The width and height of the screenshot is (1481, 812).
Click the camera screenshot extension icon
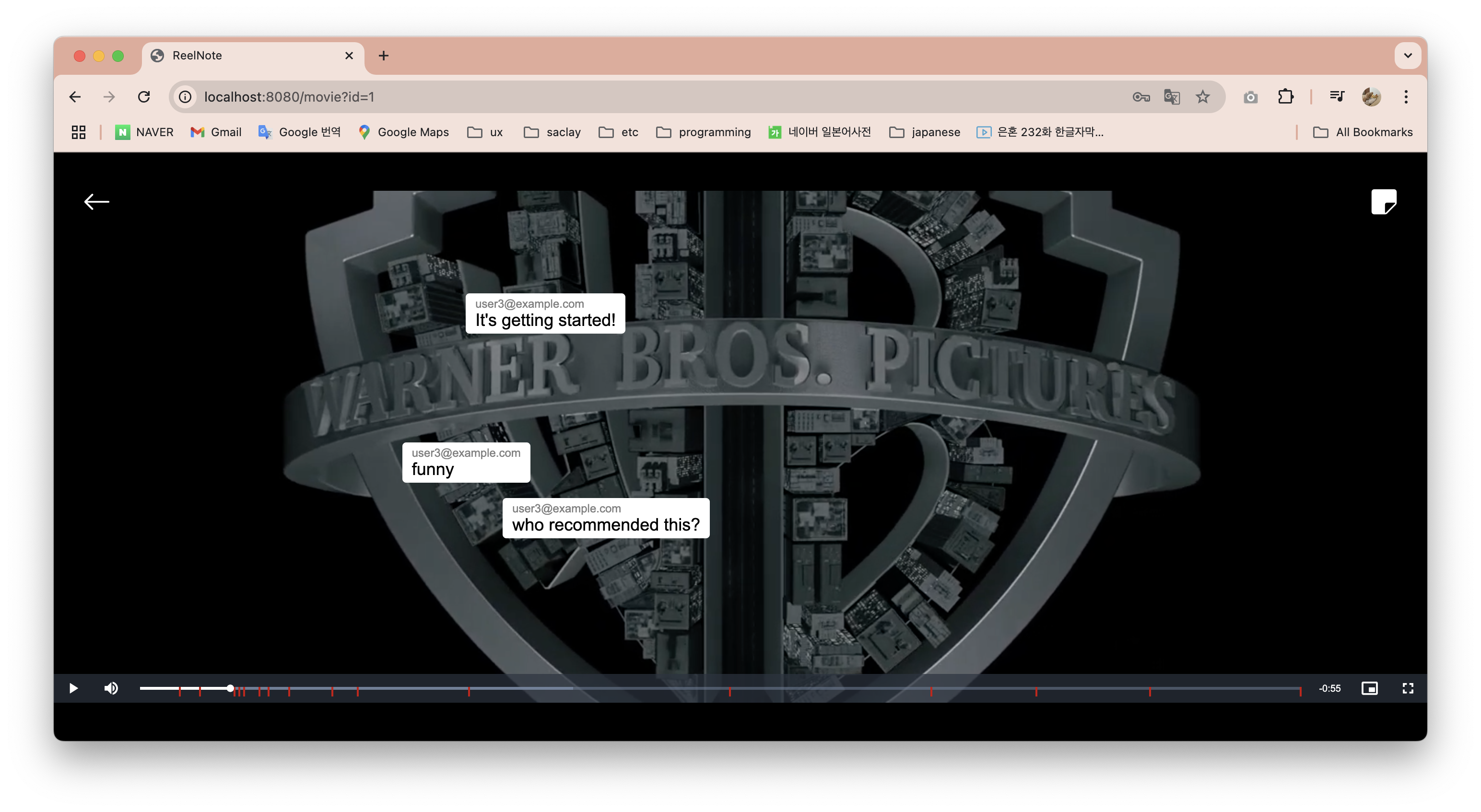[x=1250, y=96]
